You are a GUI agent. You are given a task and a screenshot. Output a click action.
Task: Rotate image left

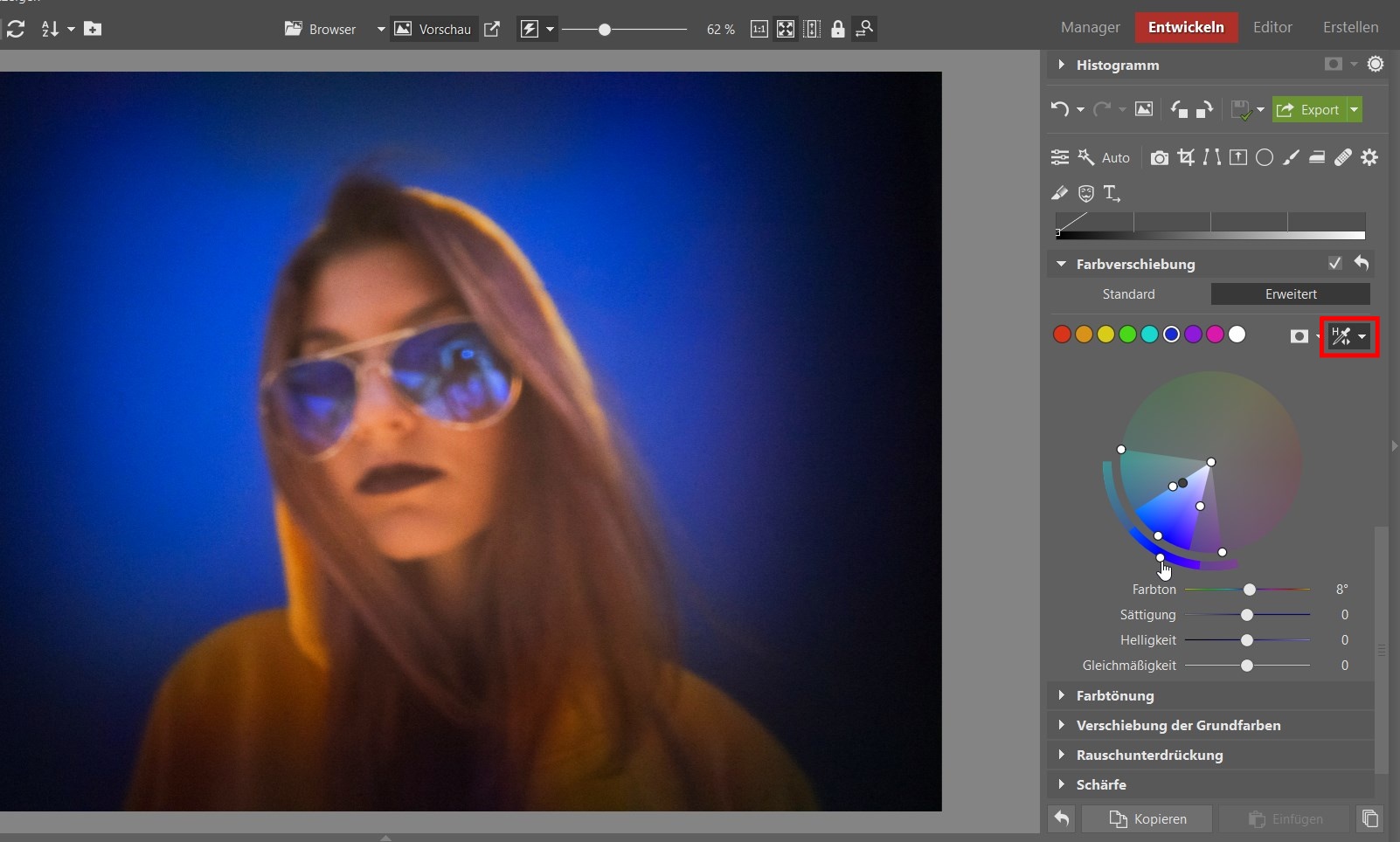coord(1179,109)
